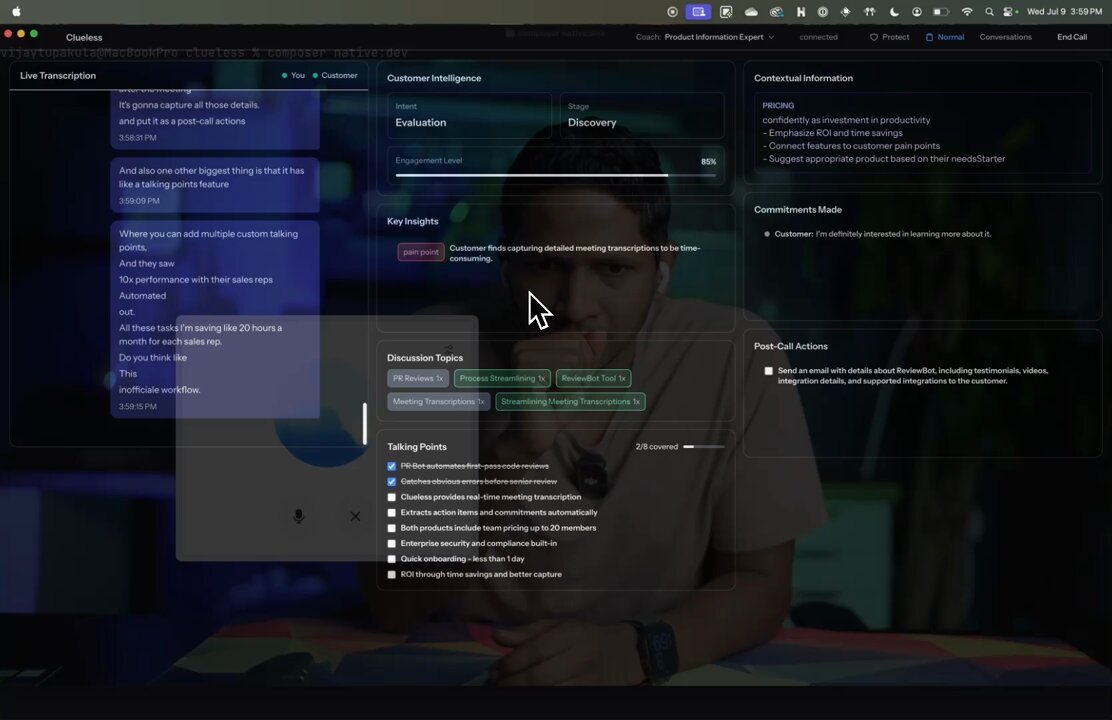Open the Apple menu

16,11
